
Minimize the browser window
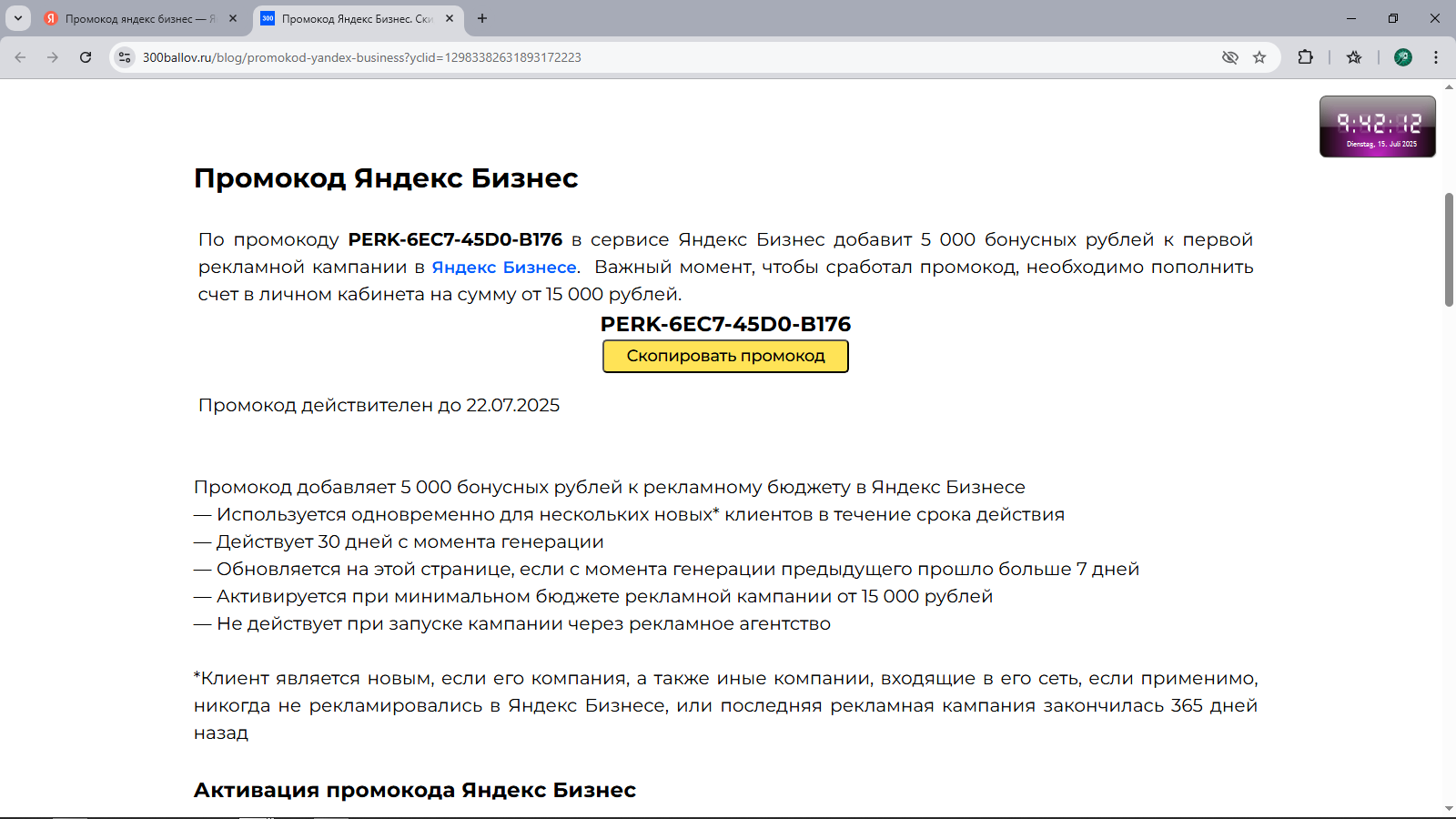[1351, 18]
